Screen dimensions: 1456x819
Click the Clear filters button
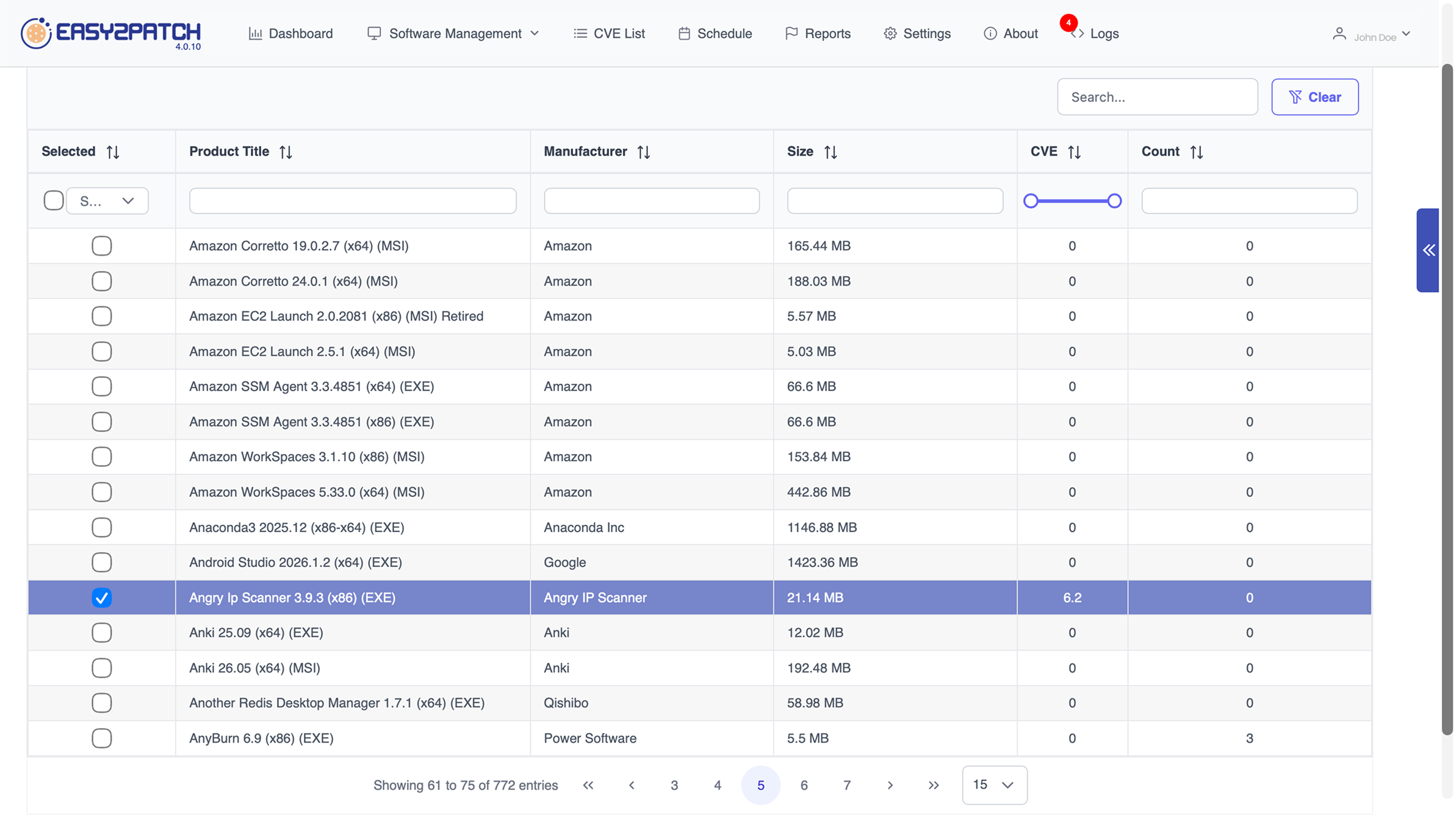tap(1315, 97)
